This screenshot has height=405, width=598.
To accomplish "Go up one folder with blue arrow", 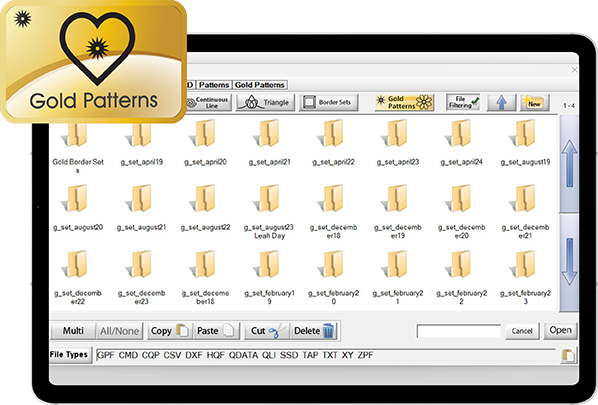I will pyautogui.click(x=502, y=102).
